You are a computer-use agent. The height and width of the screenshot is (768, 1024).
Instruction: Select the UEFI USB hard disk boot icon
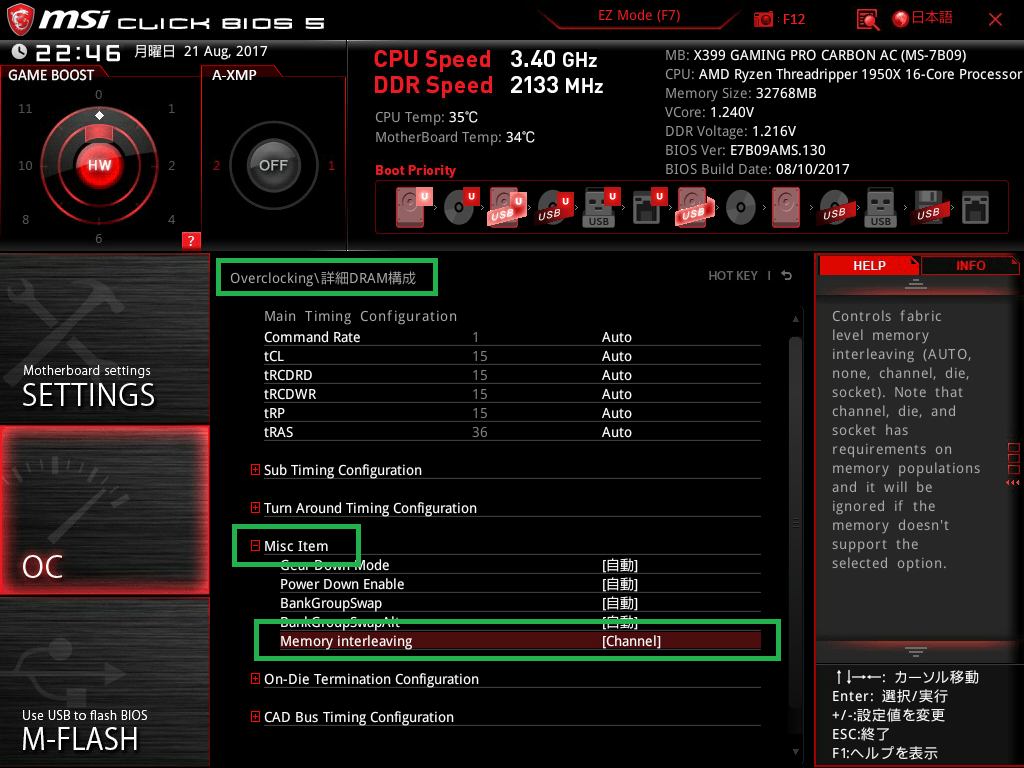[507, 208]
